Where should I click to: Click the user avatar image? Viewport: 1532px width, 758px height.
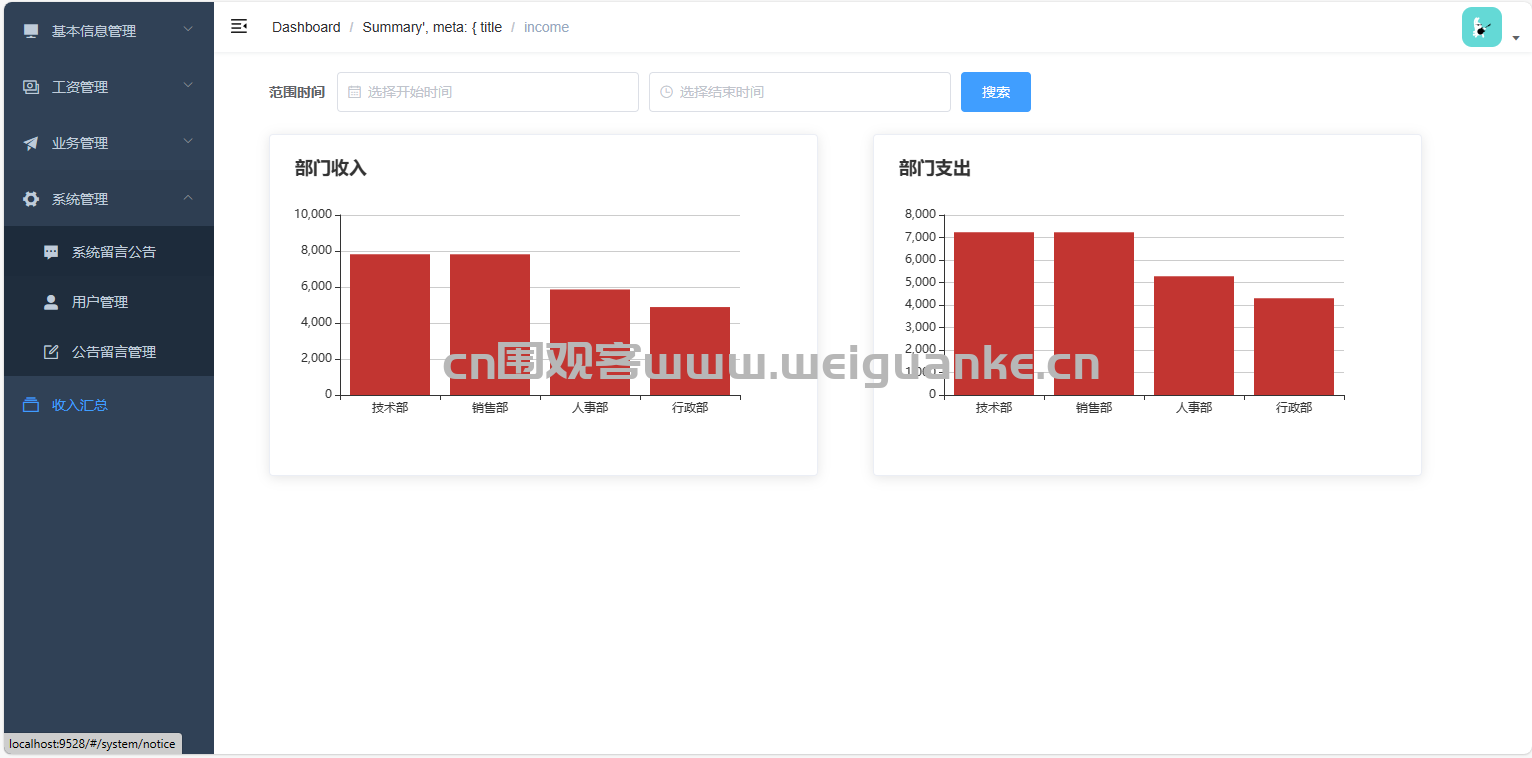[1481, 27]
